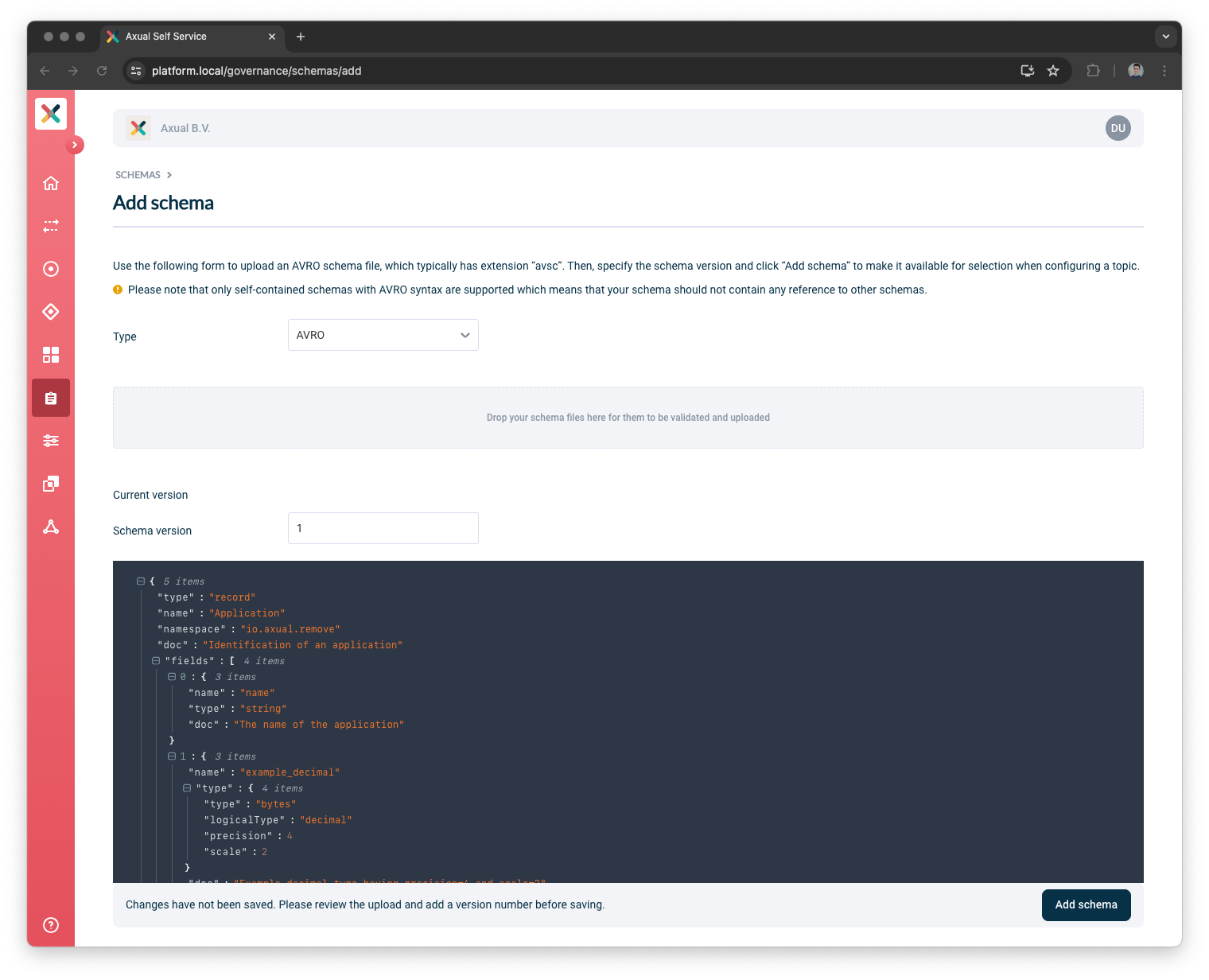Click the address bar URL
The height and width of the screenshot is (980, 1209).
tap(256, 71)
